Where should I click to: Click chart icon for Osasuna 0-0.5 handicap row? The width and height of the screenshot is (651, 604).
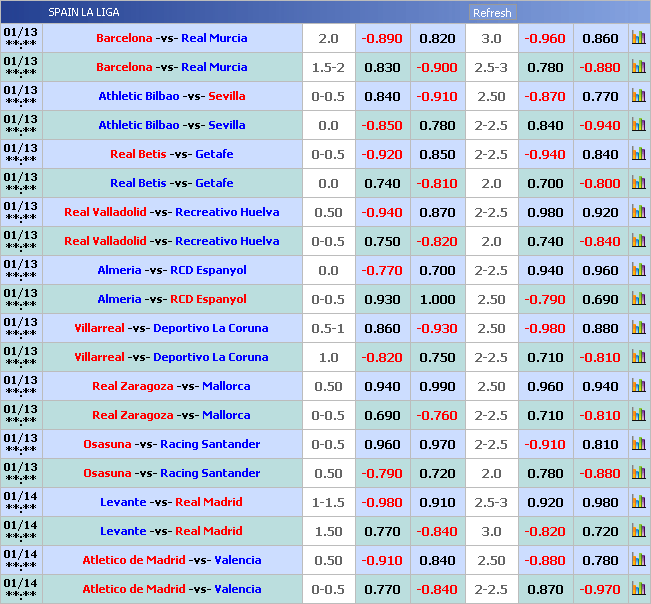click(x=638, y=444)
